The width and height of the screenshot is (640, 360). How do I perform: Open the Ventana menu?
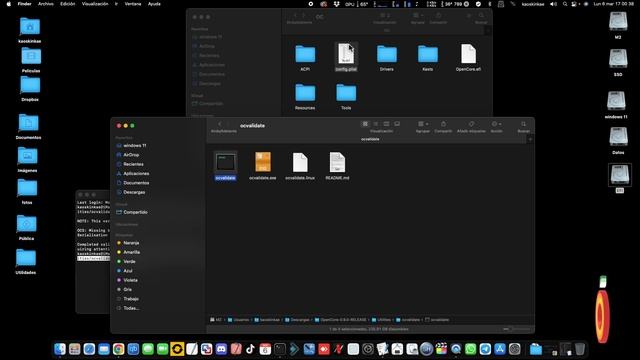tap(133, 4)
